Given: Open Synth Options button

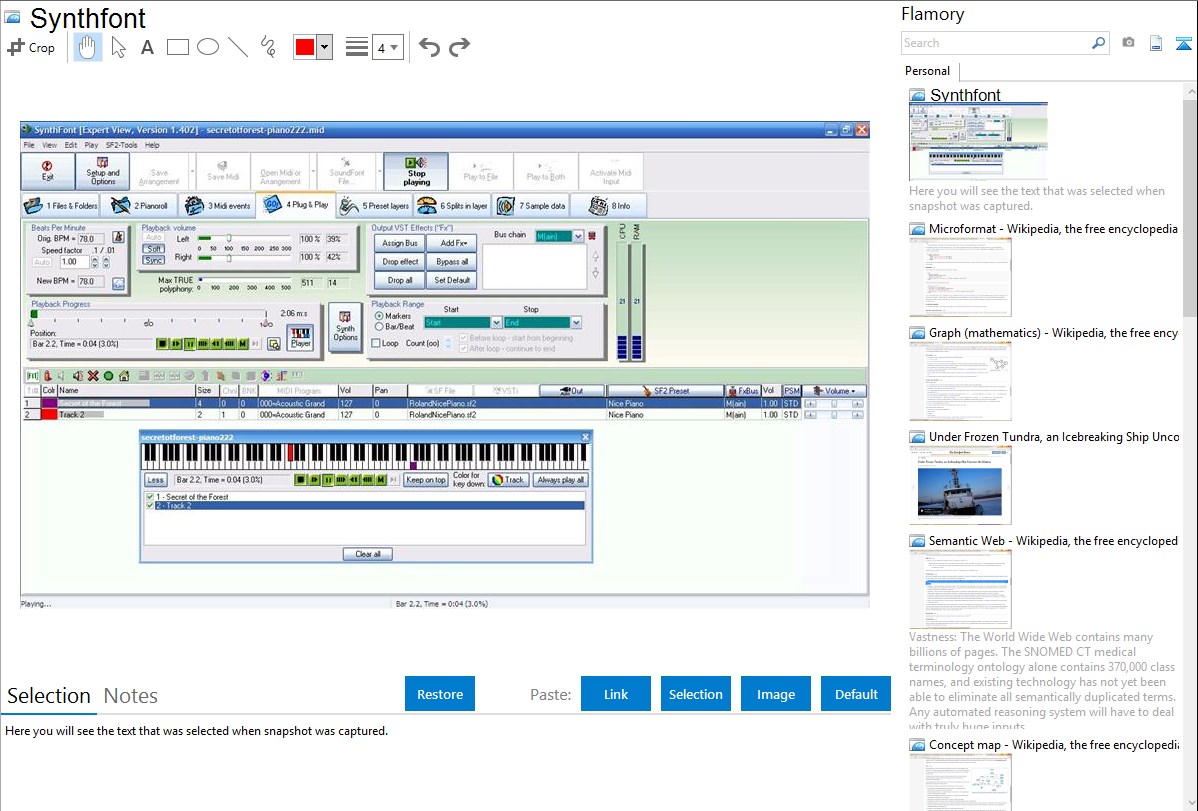Looking at the screenshot, I should 345,327.
